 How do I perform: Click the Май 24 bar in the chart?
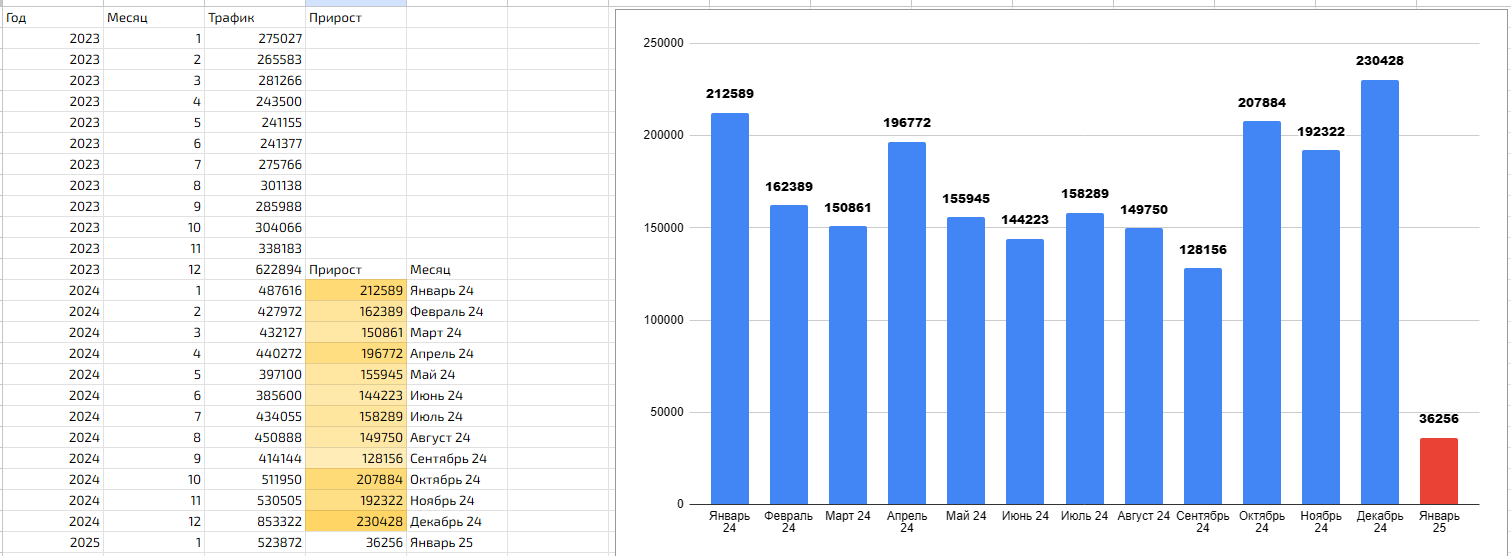(966, 361)
